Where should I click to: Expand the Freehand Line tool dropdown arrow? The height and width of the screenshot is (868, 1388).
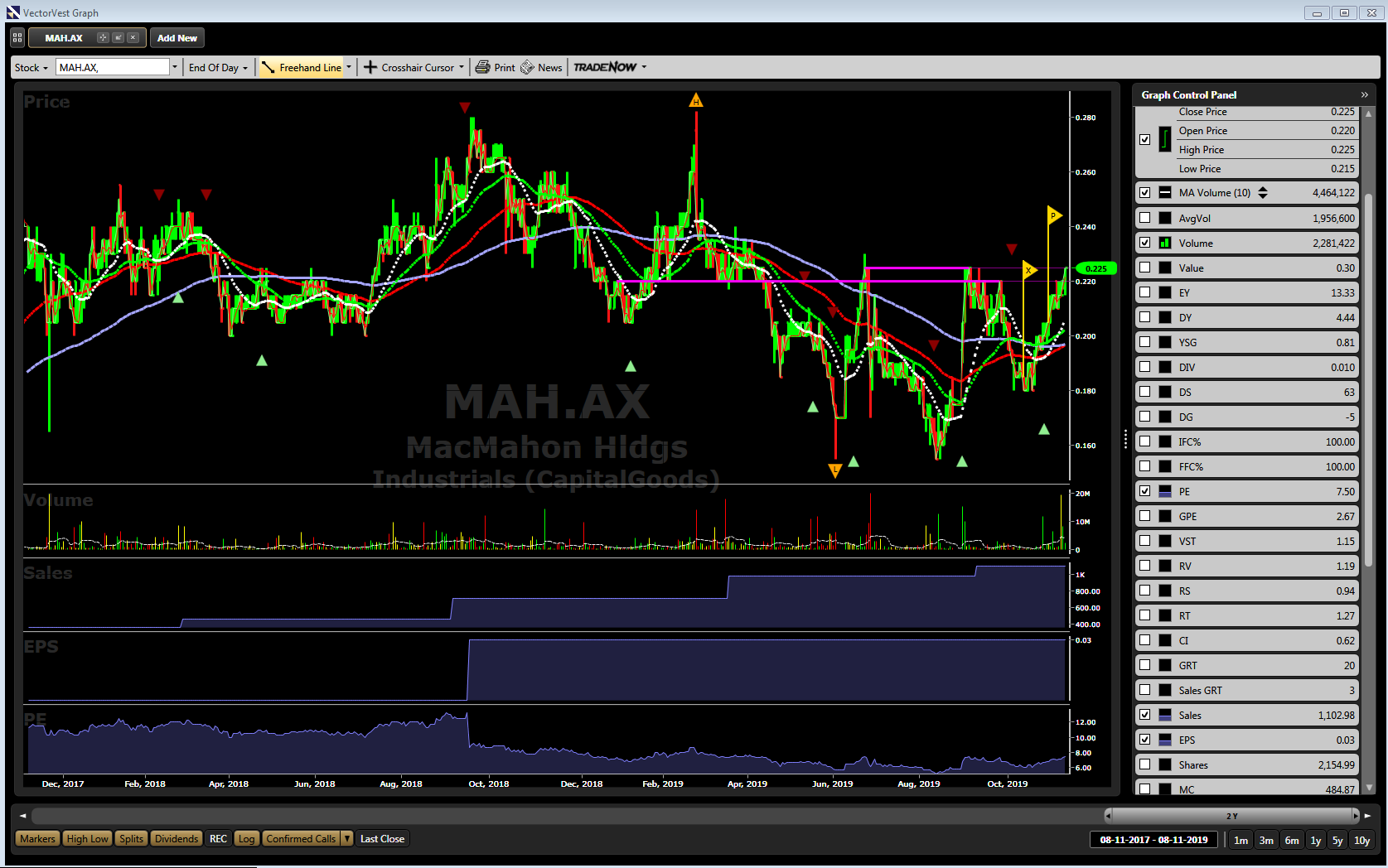pos(349,67)
